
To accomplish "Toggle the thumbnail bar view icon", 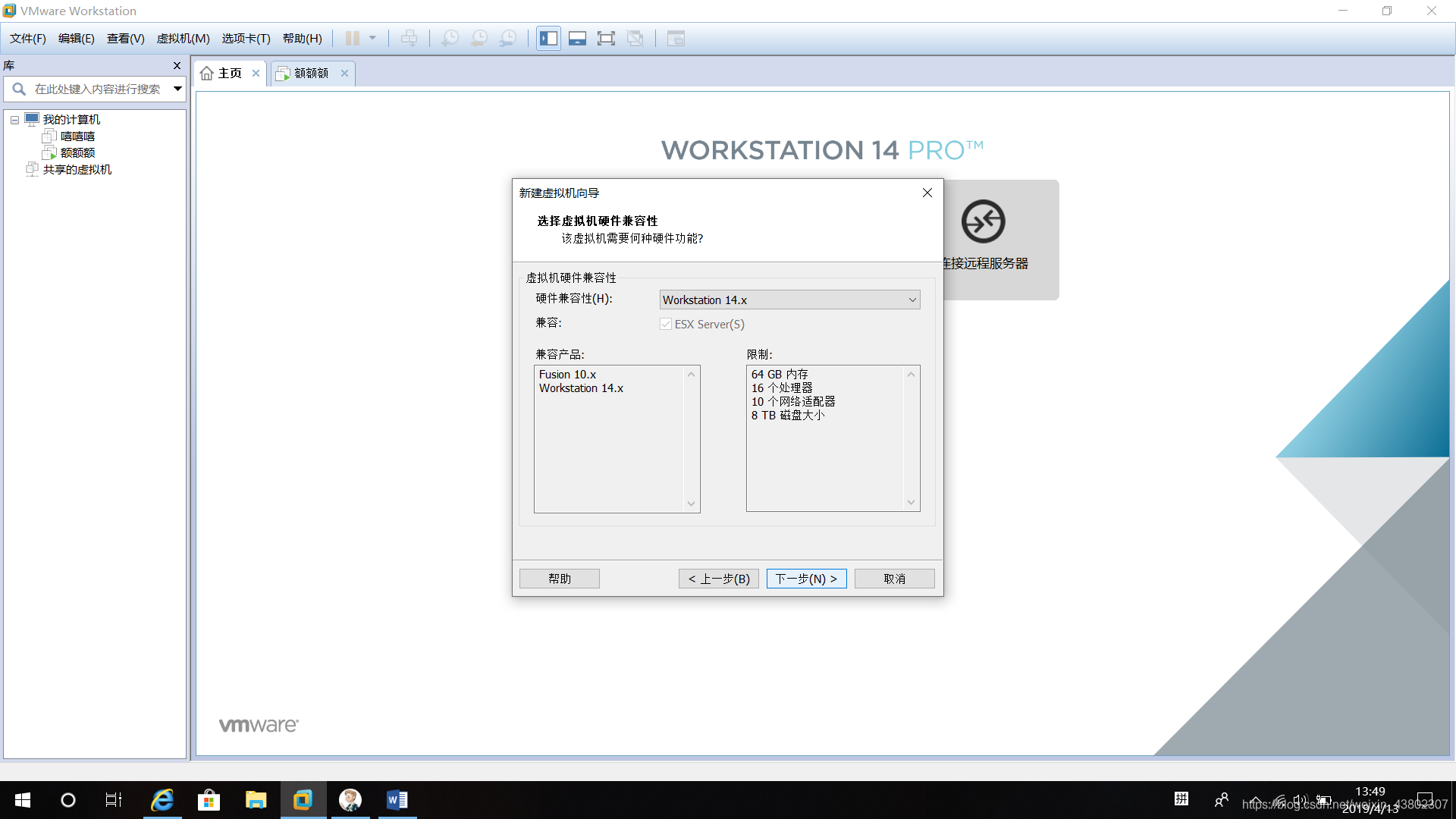I will [577, 38].
